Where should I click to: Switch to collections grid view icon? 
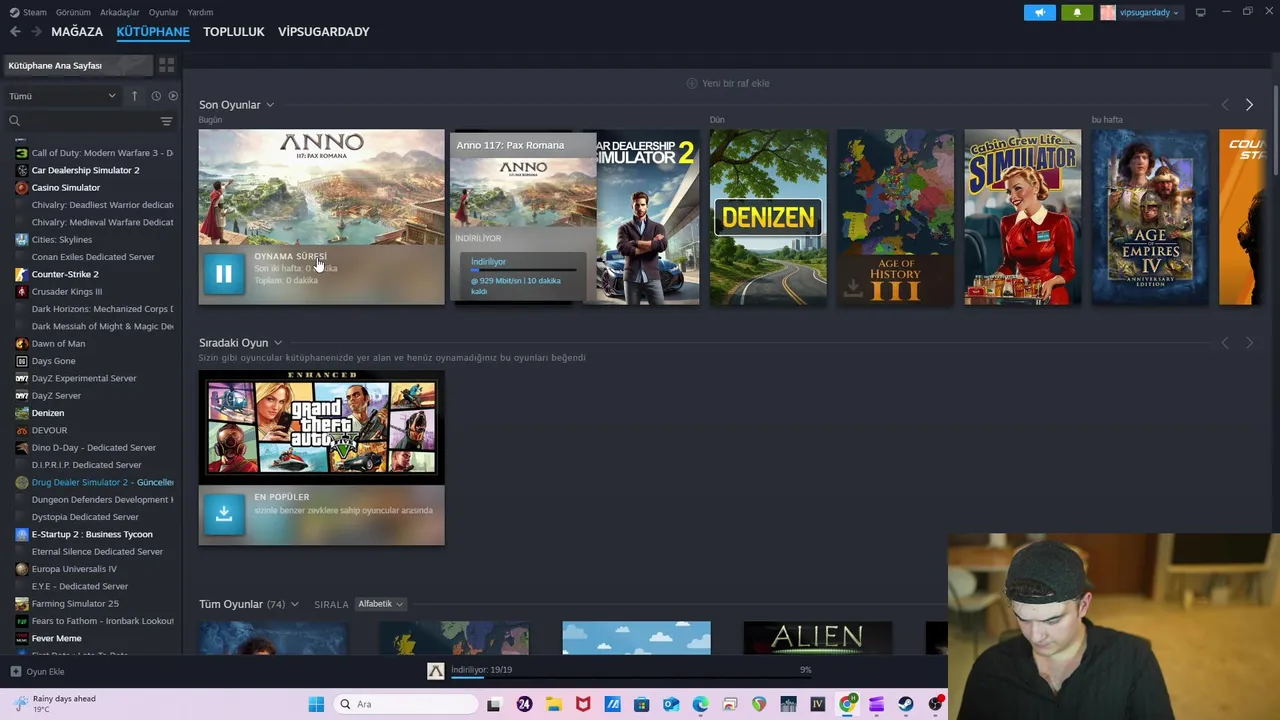(166, 65)
